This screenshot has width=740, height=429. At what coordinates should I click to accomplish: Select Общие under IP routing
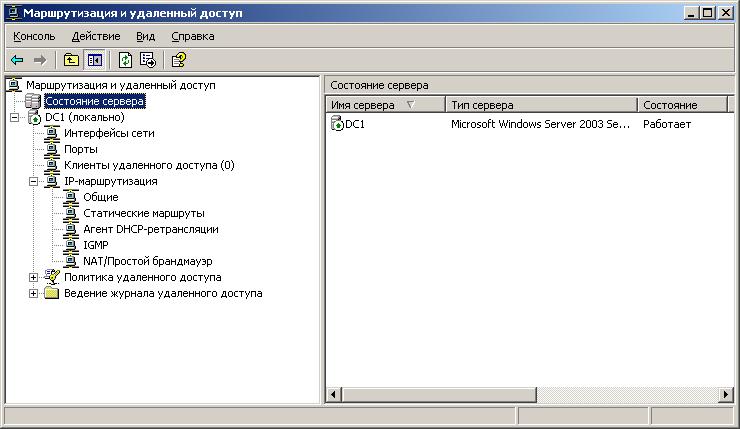pyautogui.click(x=101, y=197)
